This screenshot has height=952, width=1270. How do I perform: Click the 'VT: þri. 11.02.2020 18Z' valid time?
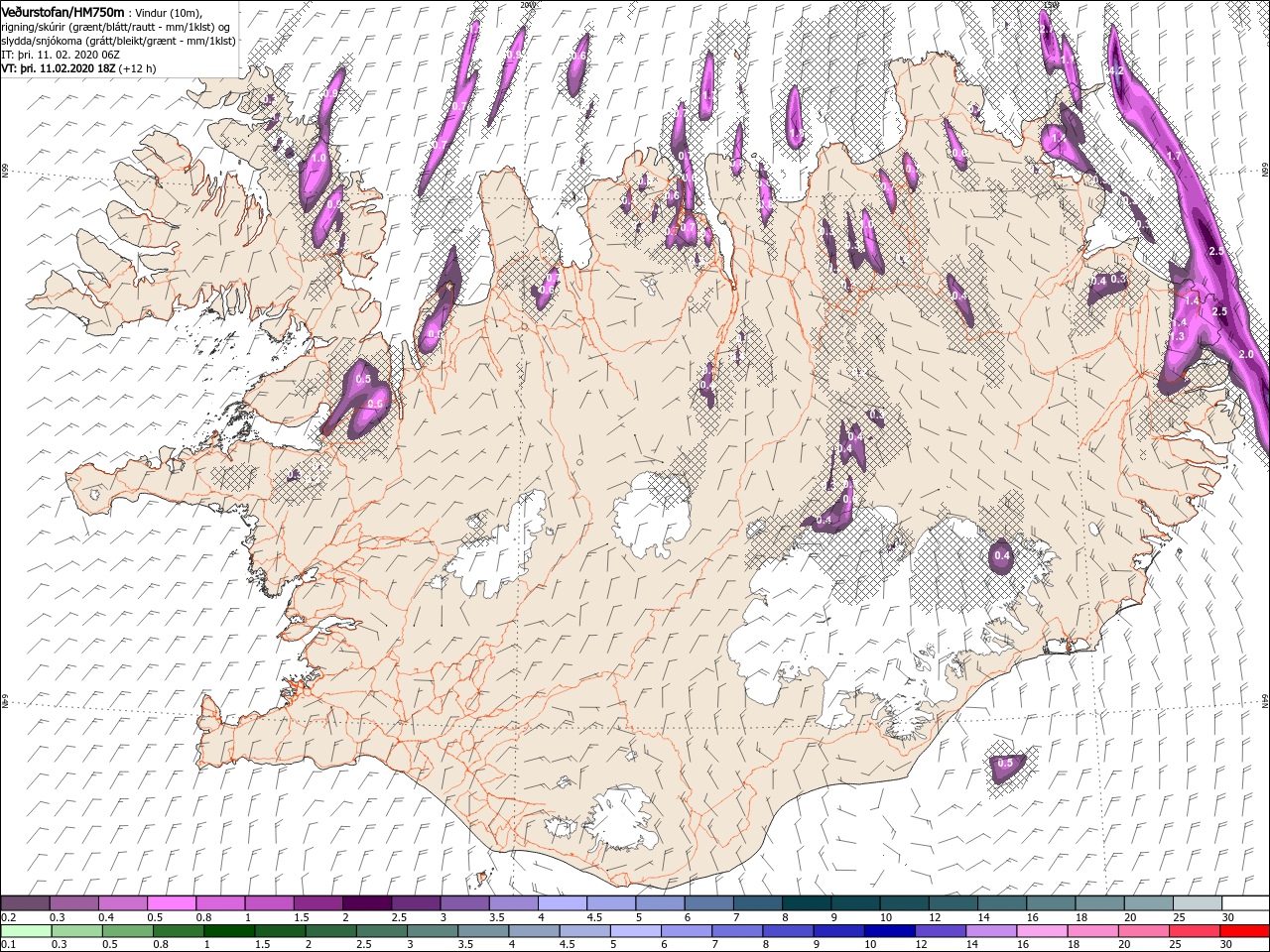(x=59, y=68)
